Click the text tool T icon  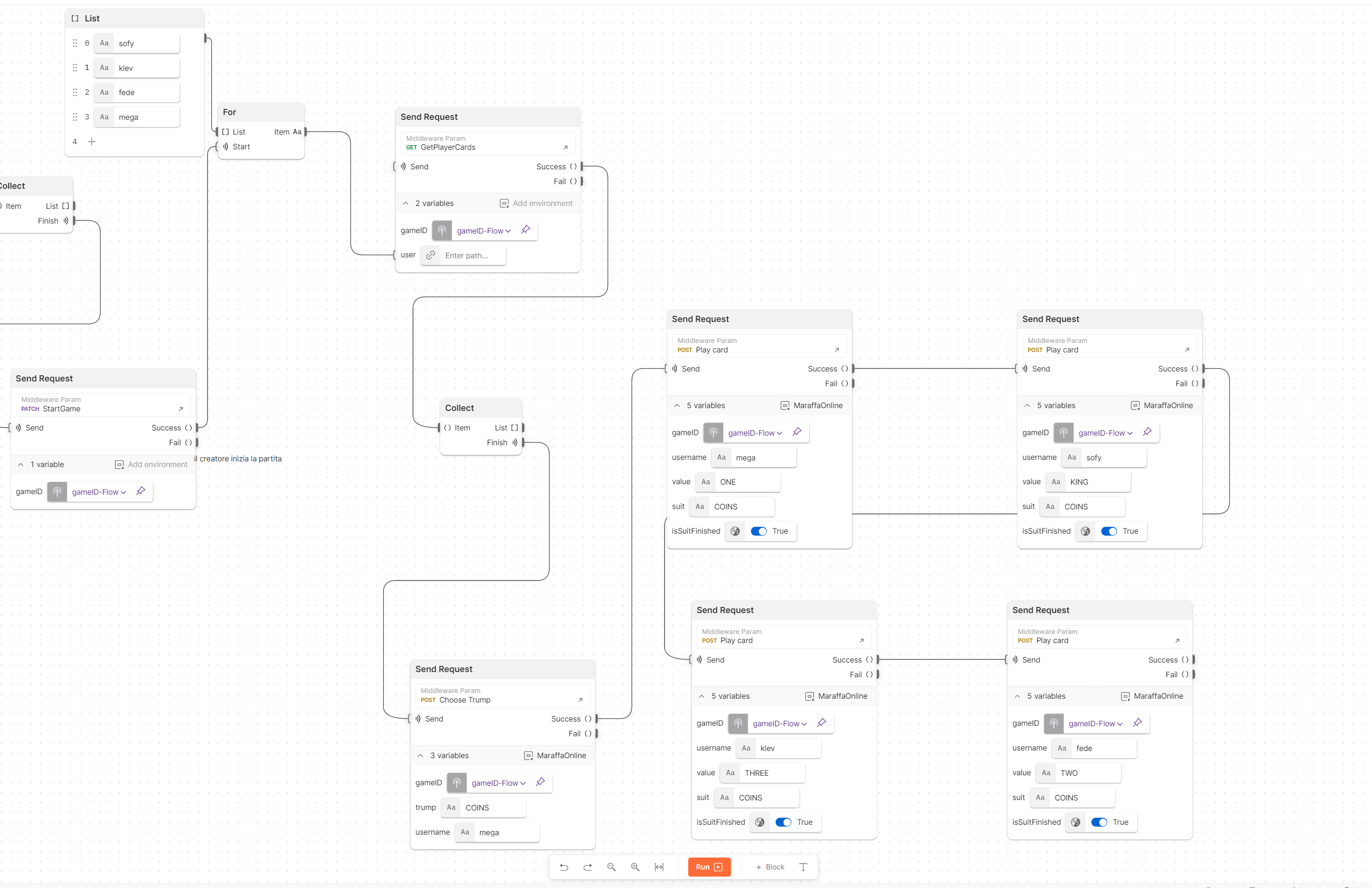[x=803, y=867]
